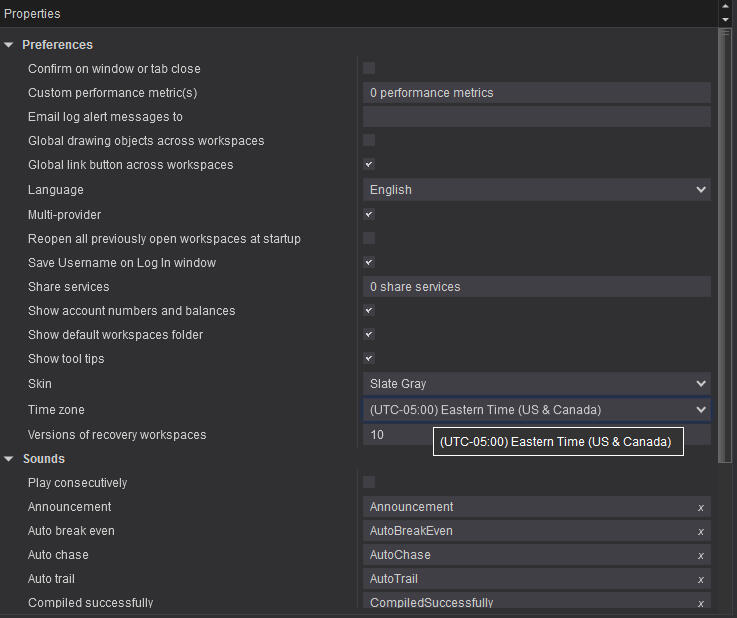This screenshot has height=618, width=737.
Task: Click the share services field
Action: point(536,287)
